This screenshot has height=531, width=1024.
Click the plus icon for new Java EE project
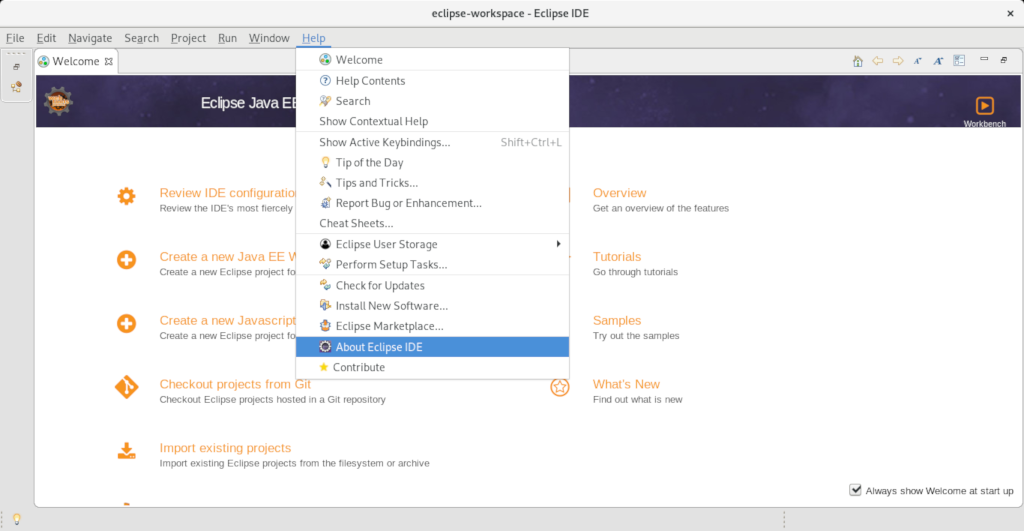tap(127, 259)
